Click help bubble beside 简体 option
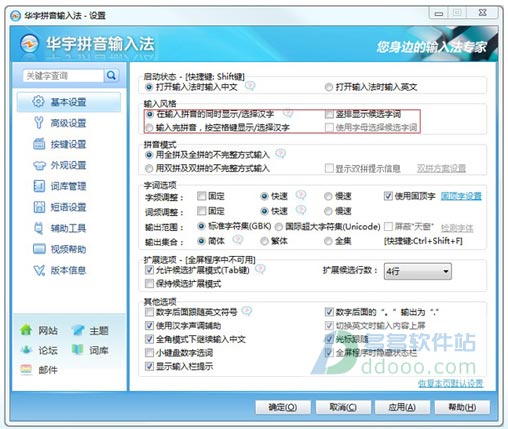 click(237, 239)
